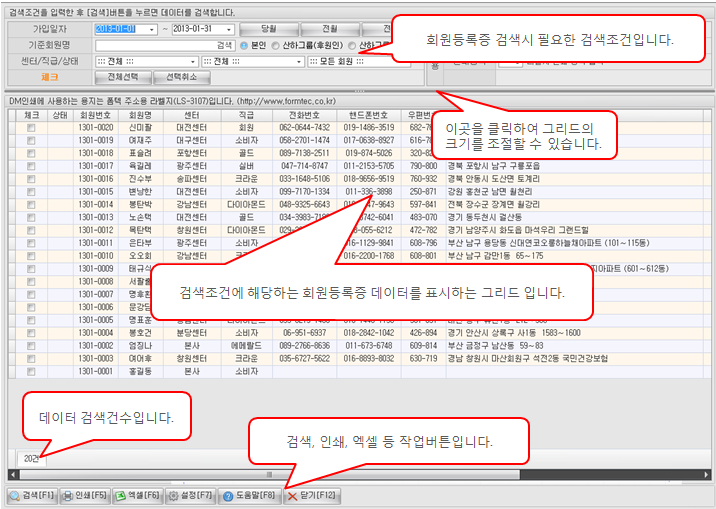This screenshot has width=716, height=509.
Task: Select mobile number 019-1486-3519 cell
Action: click(369, 128)
